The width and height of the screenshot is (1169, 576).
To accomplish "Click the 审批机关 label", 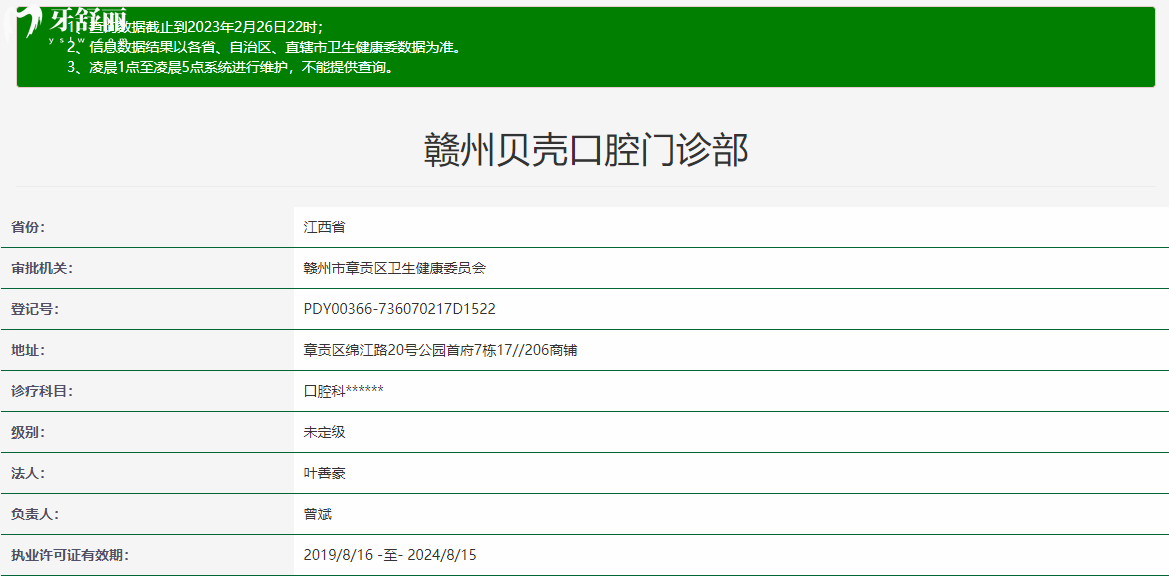I will (41, 268).
